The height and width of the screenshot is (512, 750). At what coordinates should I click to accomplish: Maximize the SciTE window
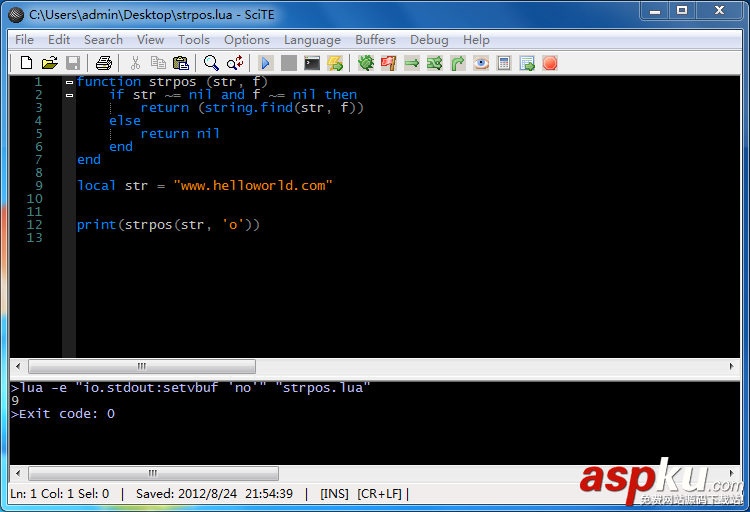[x=682, y=11]
